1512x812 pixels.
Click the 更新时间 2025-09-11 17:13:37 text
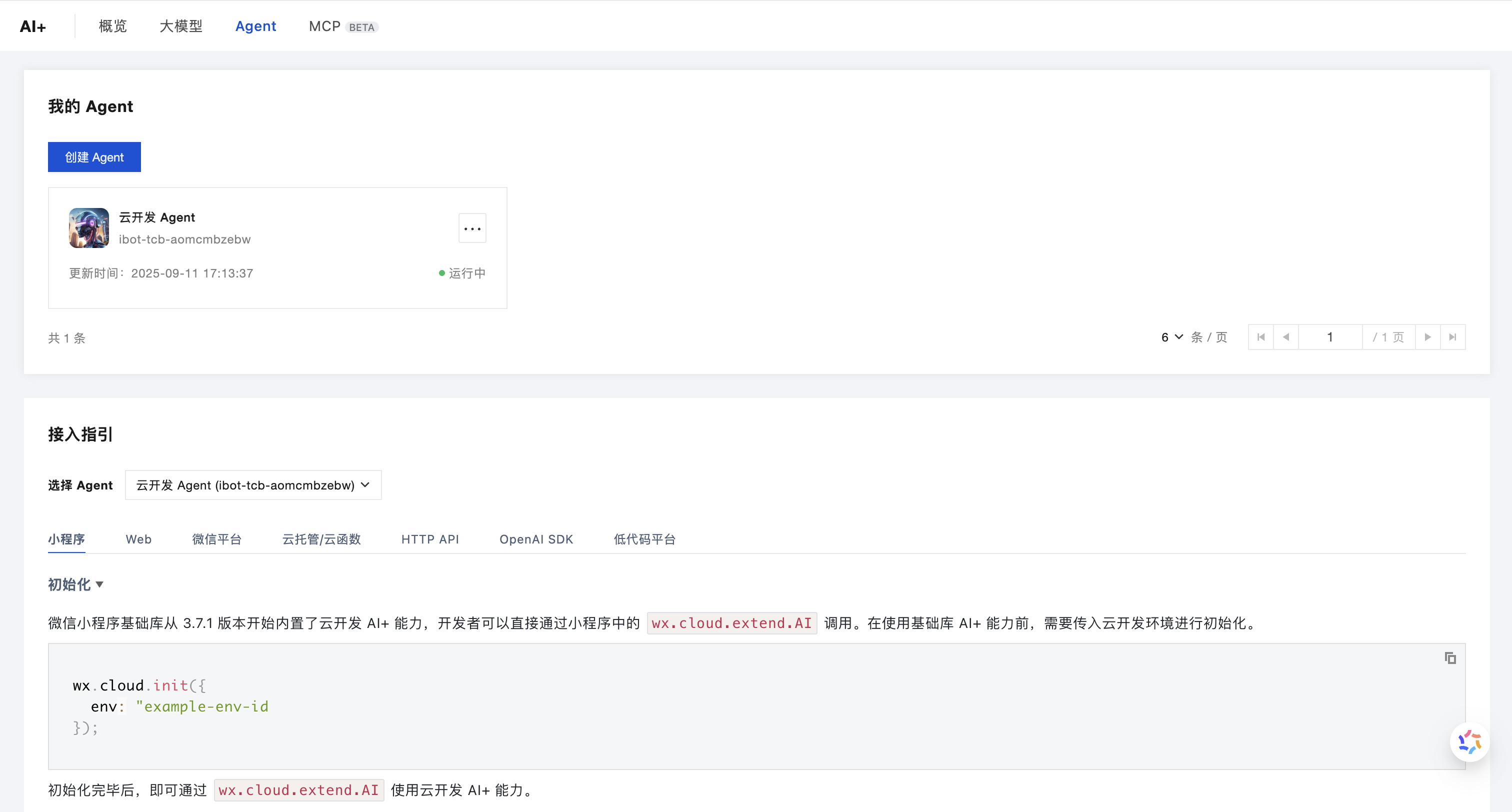161,273
